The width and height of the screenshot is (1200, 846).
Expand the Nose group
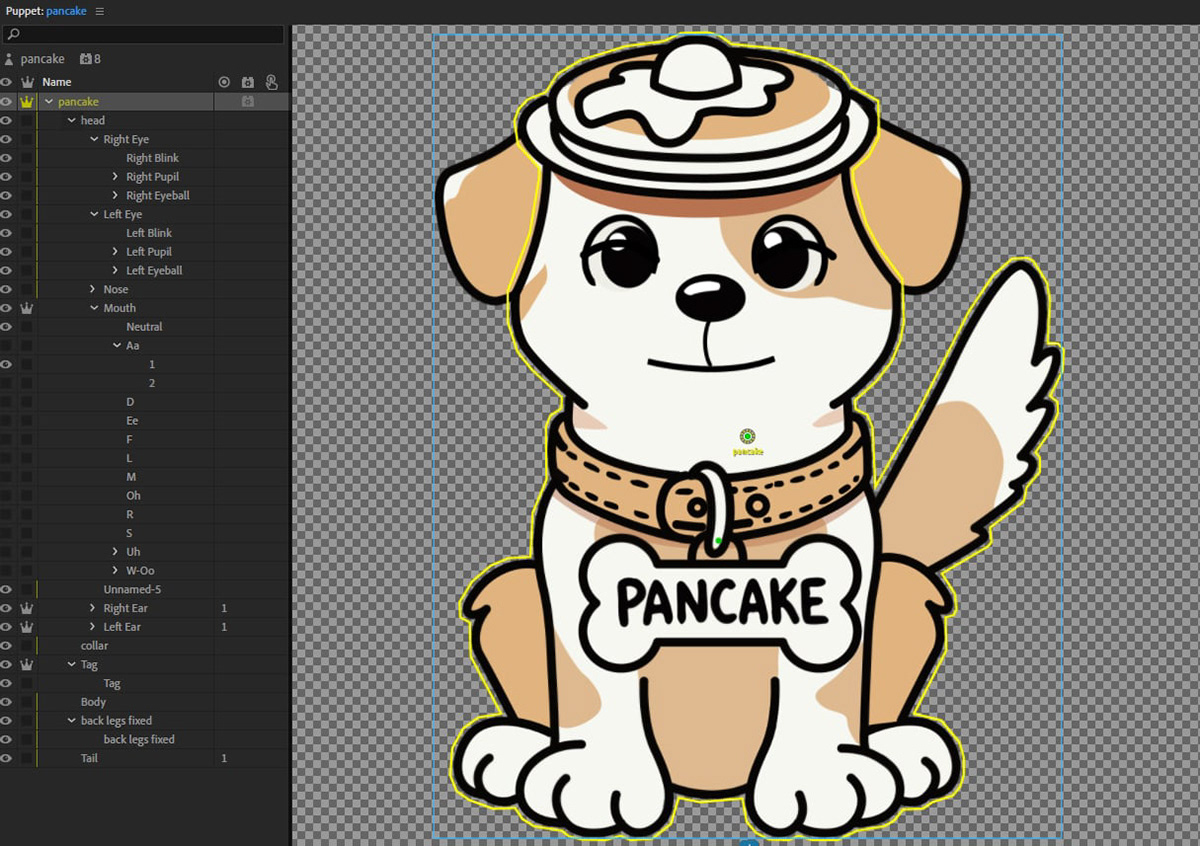pyautogui.click(x=94, y=289)
